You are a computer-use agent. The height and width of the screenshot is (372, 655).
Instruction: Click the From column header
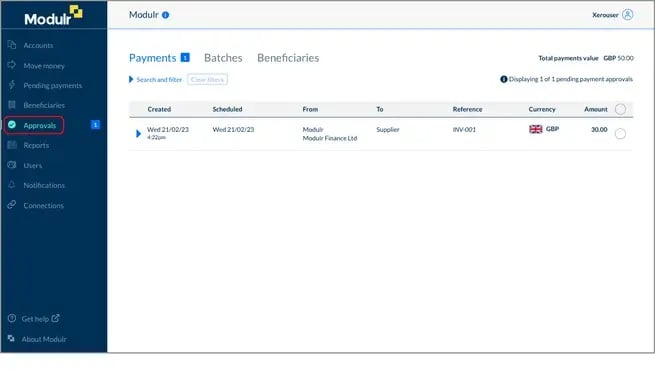coord(310,109)
